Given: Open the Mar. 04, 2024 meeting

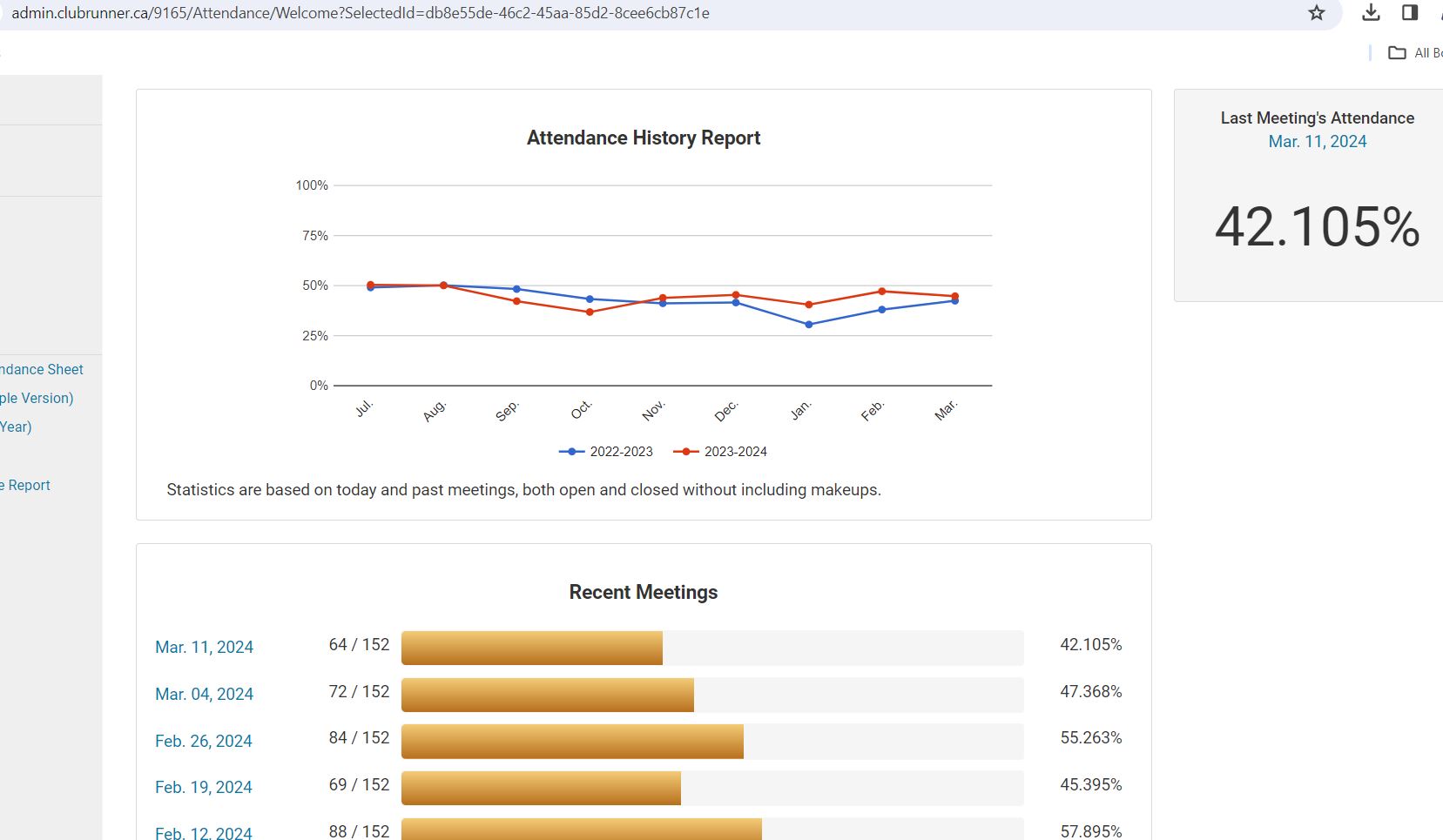Looking at the screenshot, I should click(x=204, y=694).
